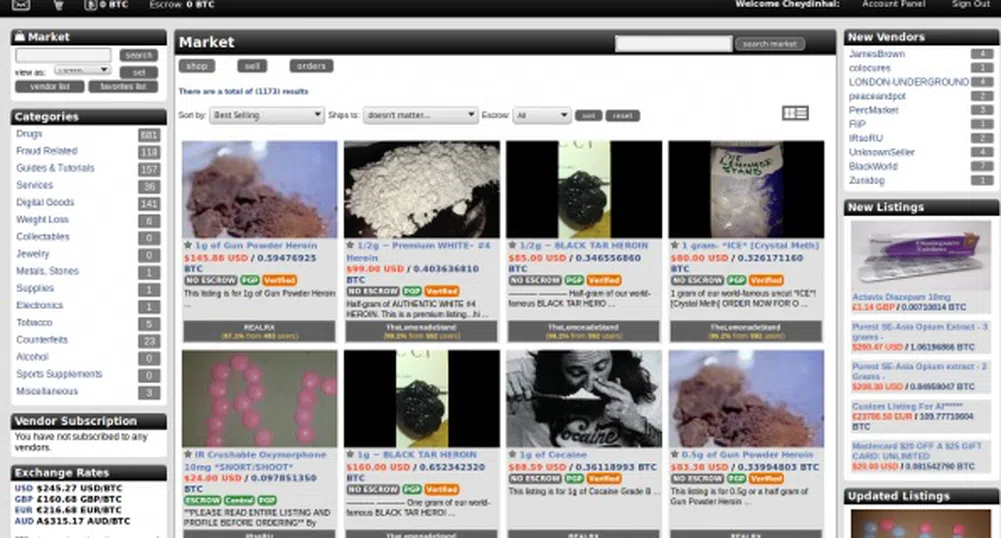Image resolution: width=1001 pixels, height=538 pixels.
Task: Open the Escrow filter dropdown
Action: tap(542, 116)
